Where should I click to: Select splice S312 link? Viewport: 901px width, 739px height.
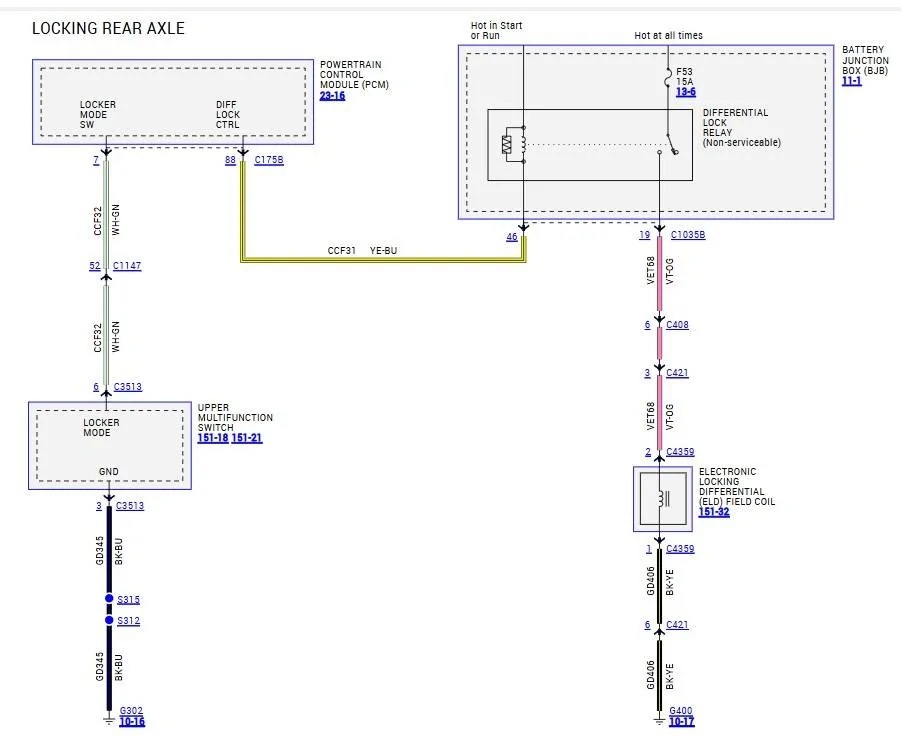pos(129,621)
